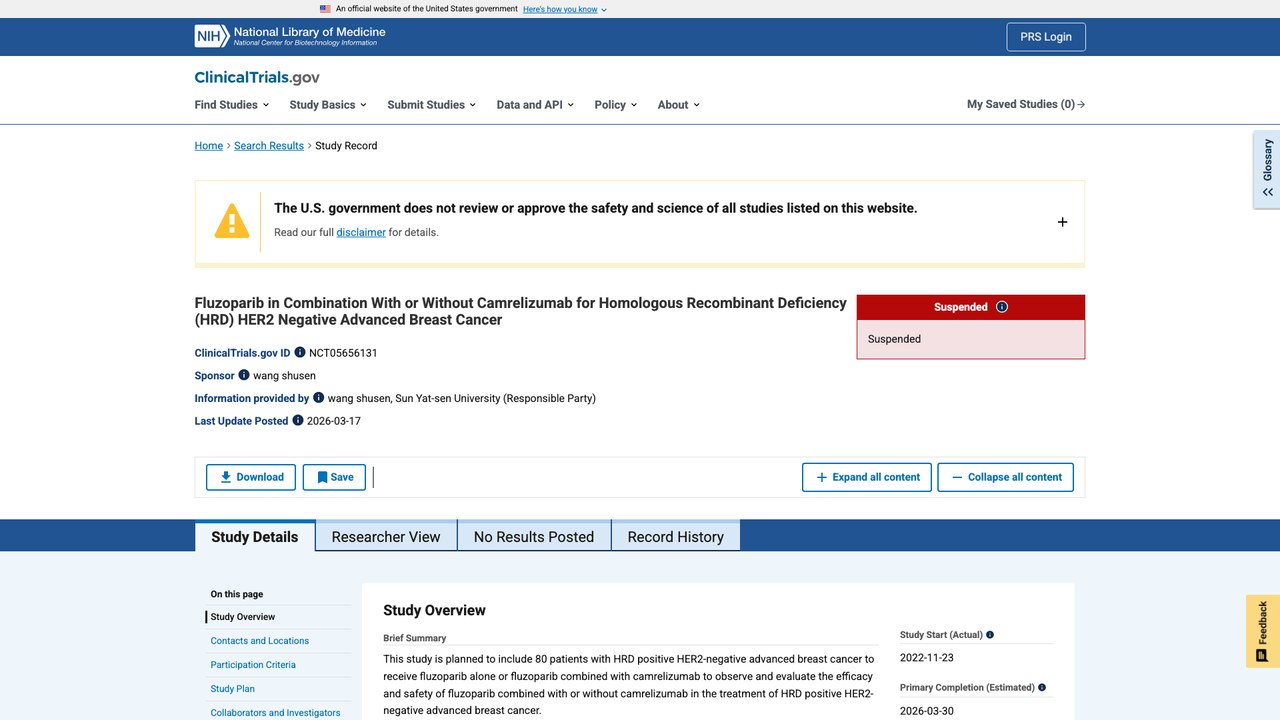The image size is (1280, 720).
Task: Click info icon beside Primary Completion (Estimated)
Action: [1042, 688]
